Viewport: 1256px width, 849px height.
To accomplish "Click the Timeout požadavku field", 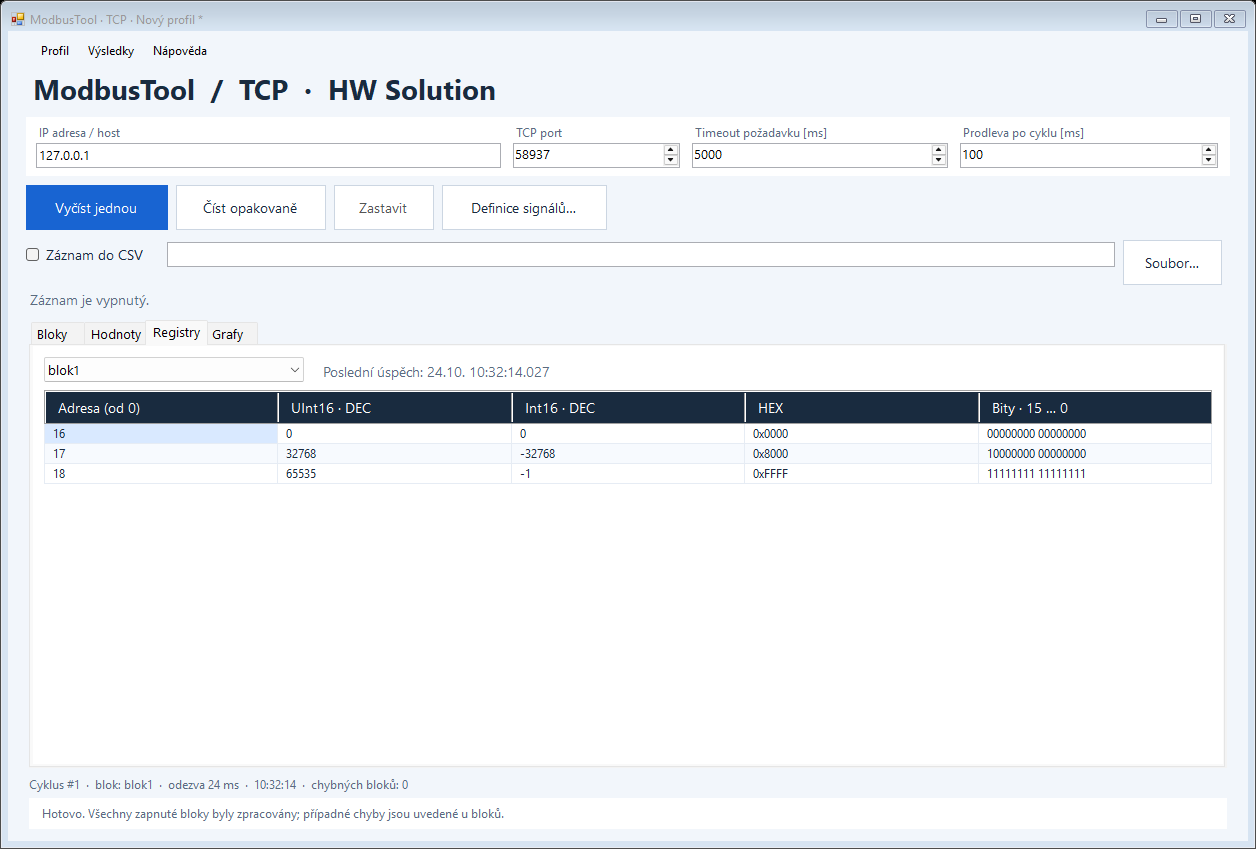I will [811, 155].
